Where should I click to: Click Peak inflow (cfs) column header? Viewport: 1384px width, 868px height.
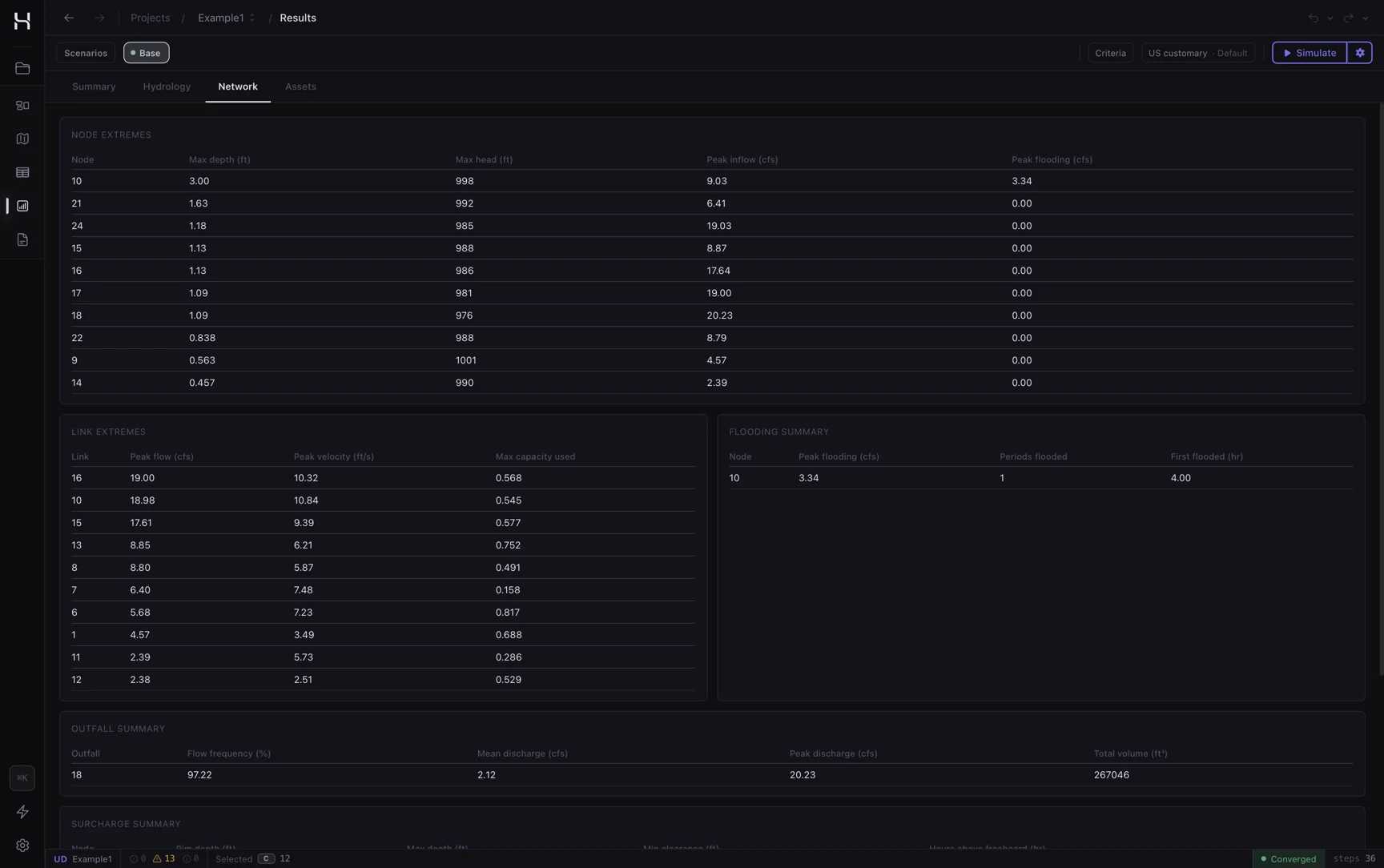tap(742, 160)
